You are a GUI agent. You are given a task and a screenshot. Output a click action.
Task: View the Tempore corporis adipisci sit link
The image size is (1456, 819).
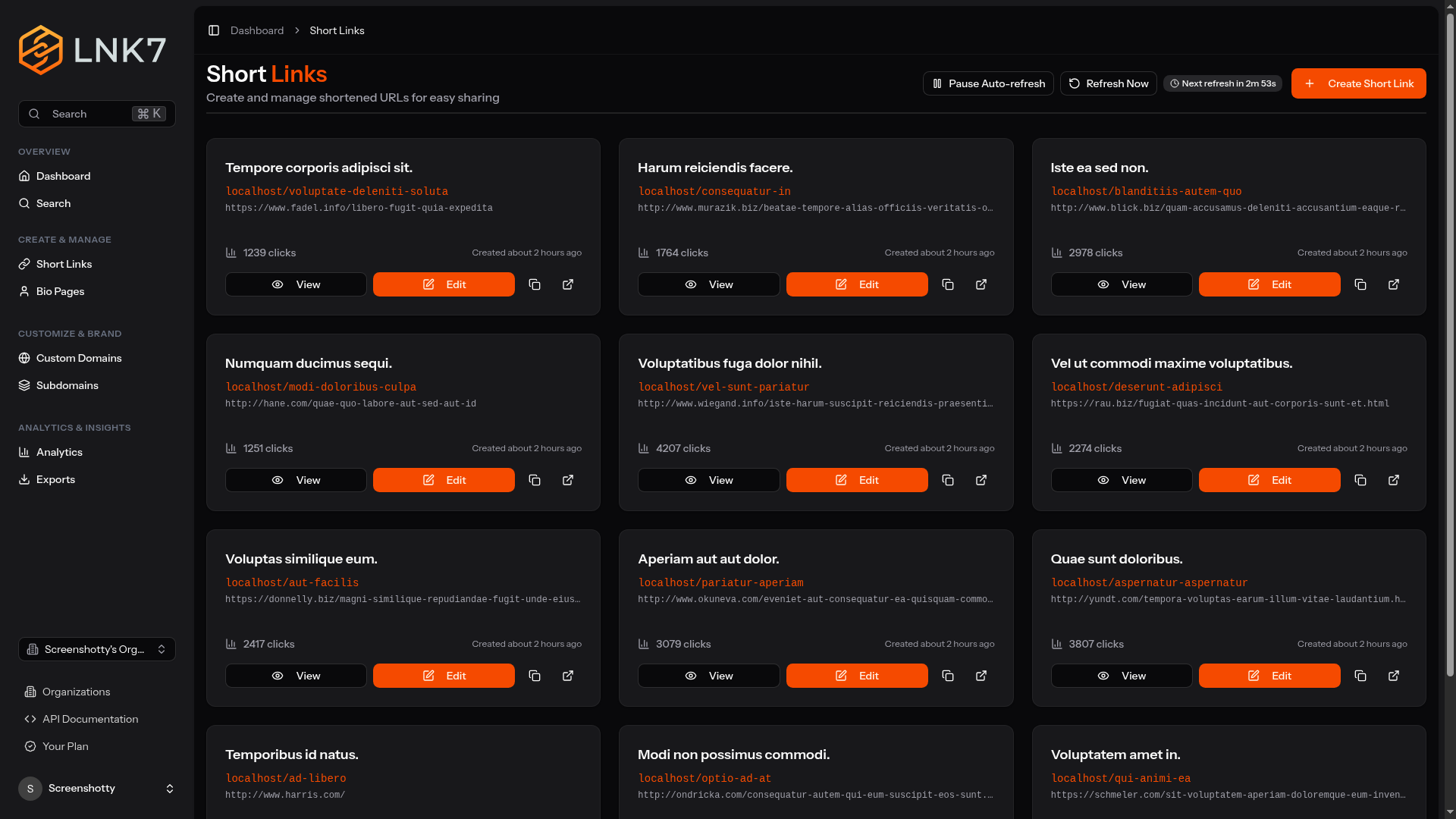[296, 284]
